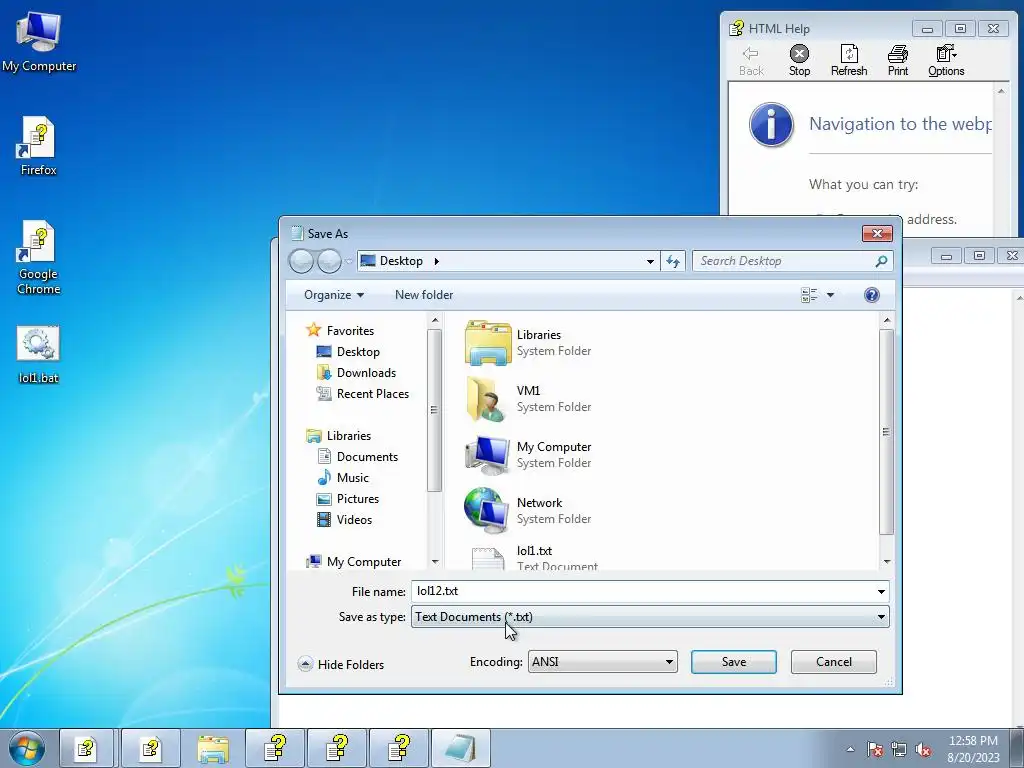
Task: Open the Organize dropdown menu
Action: [334, 295]
